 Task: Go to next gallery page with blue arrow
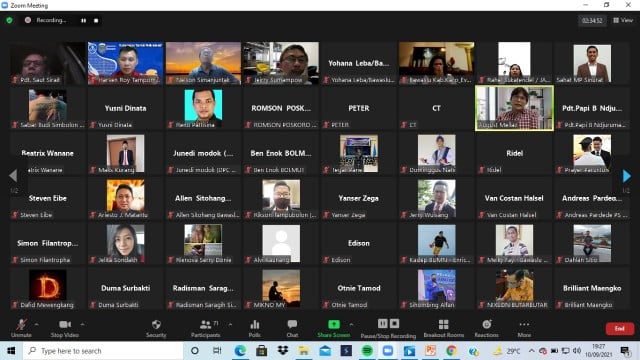[627, 176]
